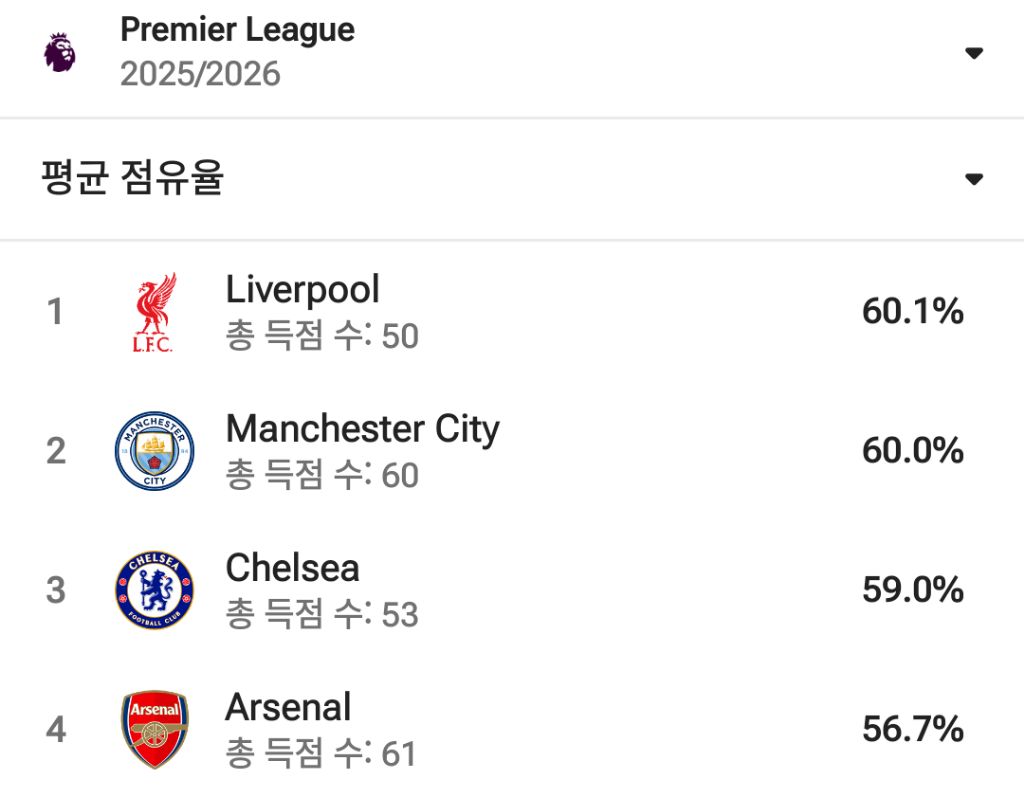
Task: Click the Manchester City club badge
Action: [154, 451]
